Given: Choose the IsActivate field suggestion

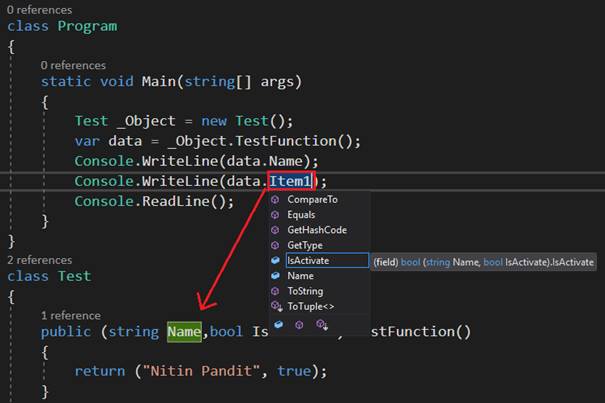Looking at the screenshot, I should pyautogui.click(x=327, y=261).
